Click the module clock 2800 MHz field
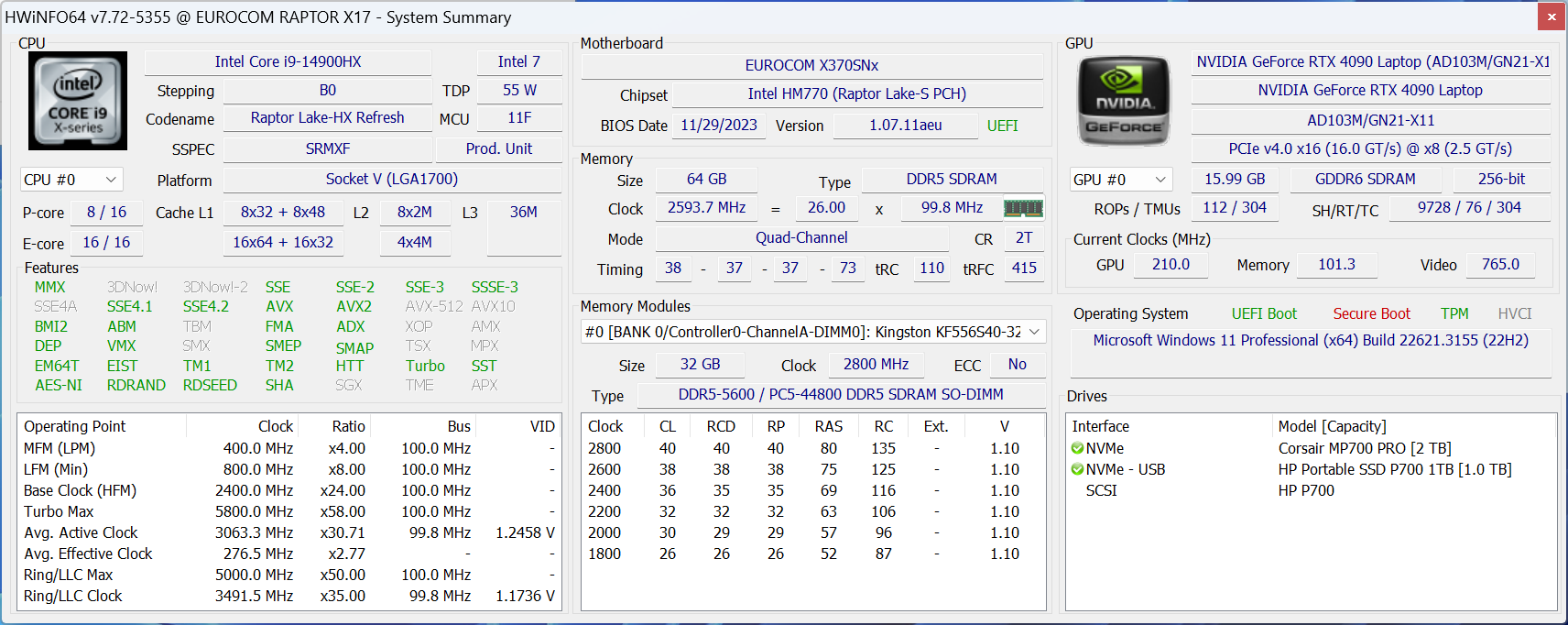 pos(877,364)
